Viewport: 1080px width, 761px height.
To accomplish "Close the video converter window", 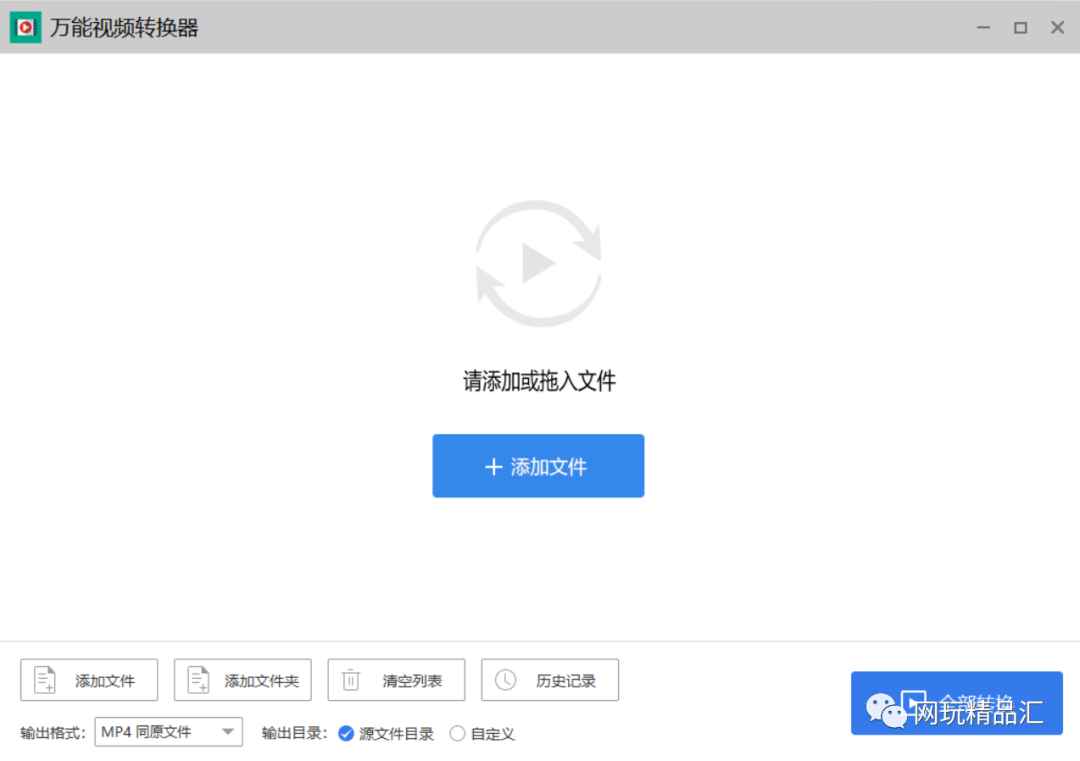I will [x=1057, y=28].
